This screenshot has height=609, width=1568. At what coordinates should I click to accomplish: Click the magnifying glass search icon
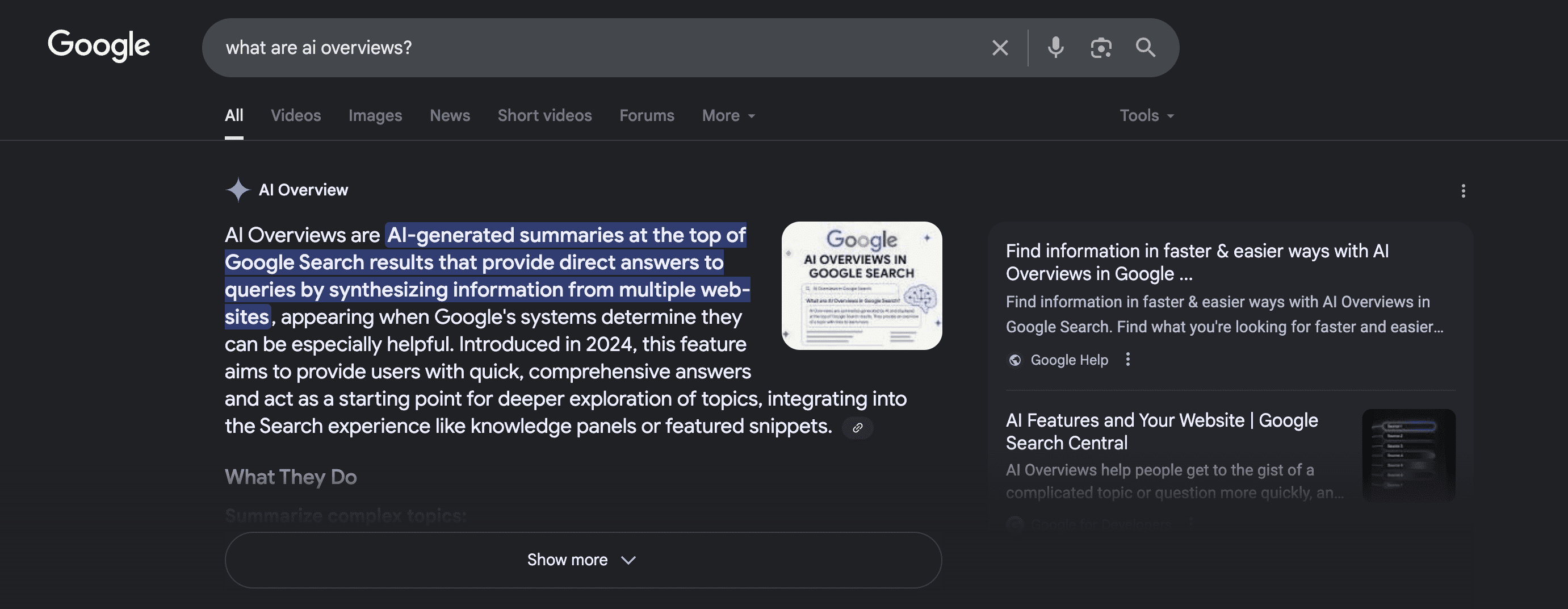[1145, 48]
